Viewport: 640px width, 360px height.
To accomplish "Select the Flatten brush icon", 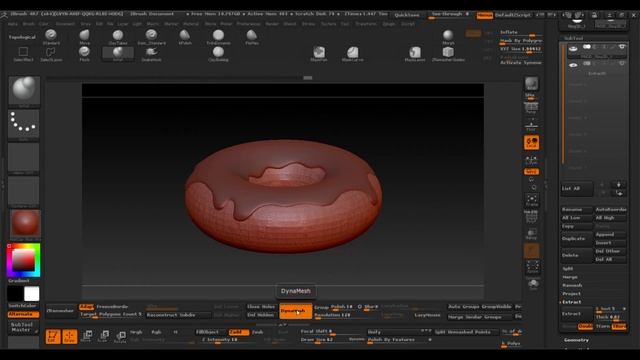I will [x=252, y=37].
